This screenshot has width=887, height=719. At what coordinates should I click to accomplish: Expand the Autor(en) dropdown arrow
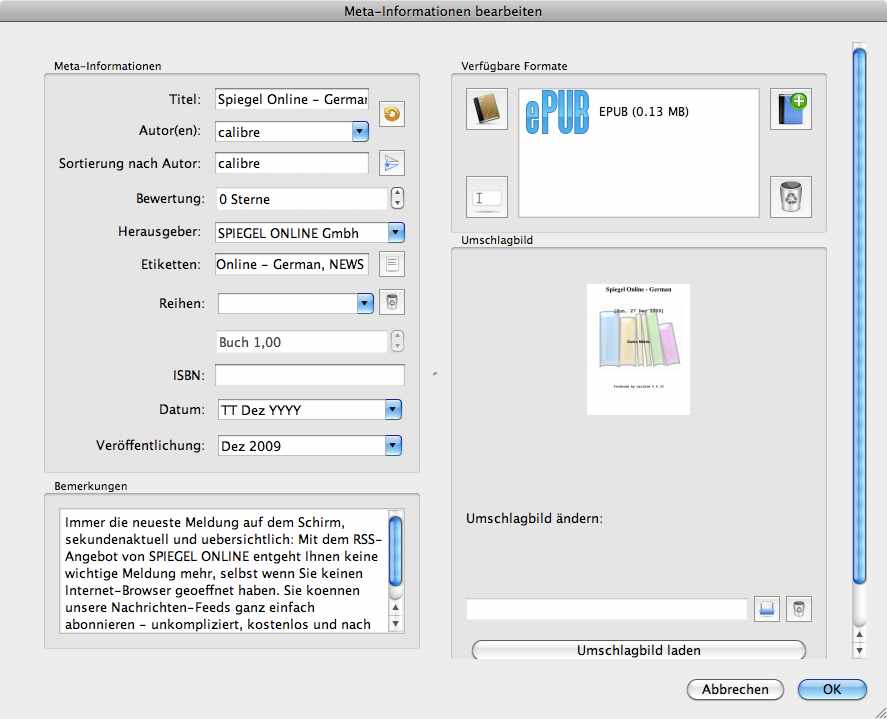tap(360, 131)
